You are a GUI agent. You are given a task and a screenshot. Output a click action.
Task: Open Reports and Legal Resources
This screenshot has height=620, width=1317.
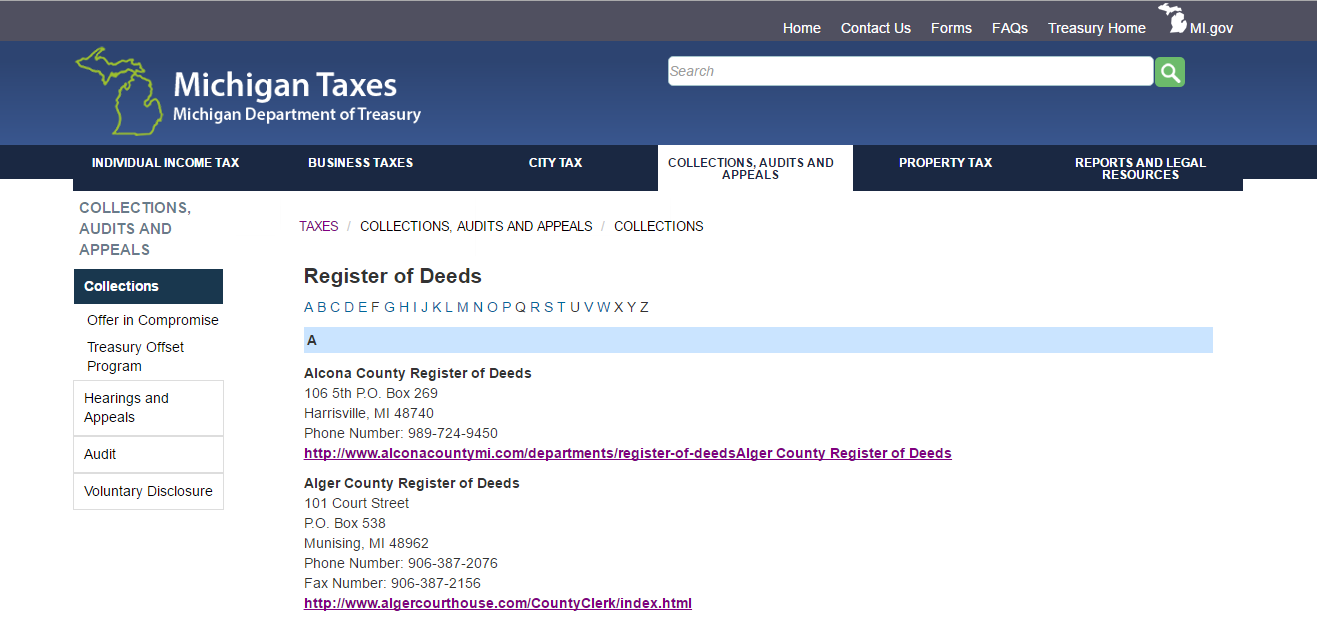1139,168
